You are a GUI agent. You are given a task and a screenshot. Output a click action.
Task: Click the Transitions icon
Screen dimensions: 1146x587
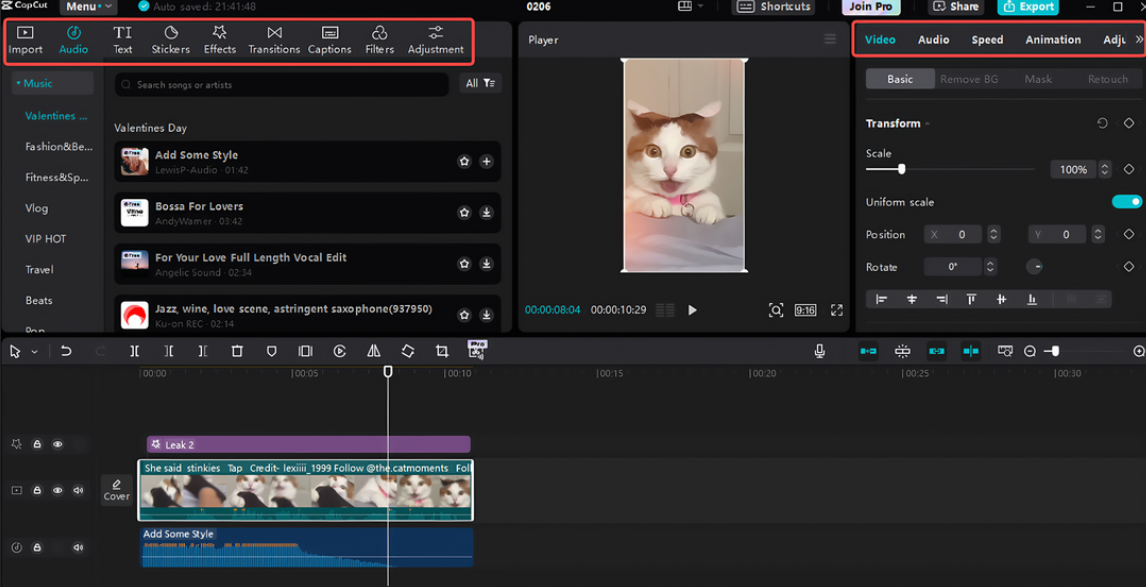pyautogui.click(x=274, y=40)
